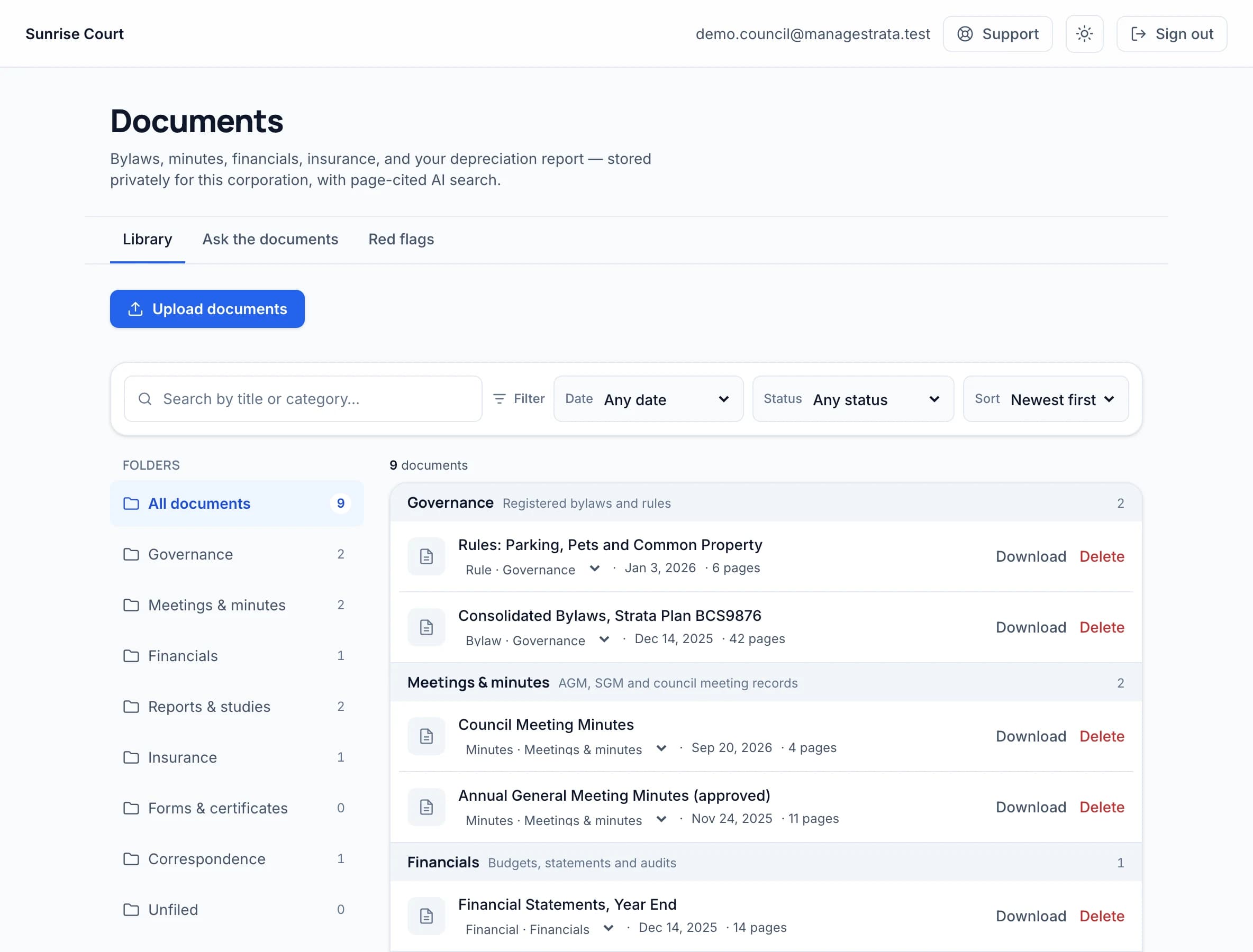This screenshot has width=1253, height=952.
Task: Open the Status Any status dropdown
Action: point(853,399)
